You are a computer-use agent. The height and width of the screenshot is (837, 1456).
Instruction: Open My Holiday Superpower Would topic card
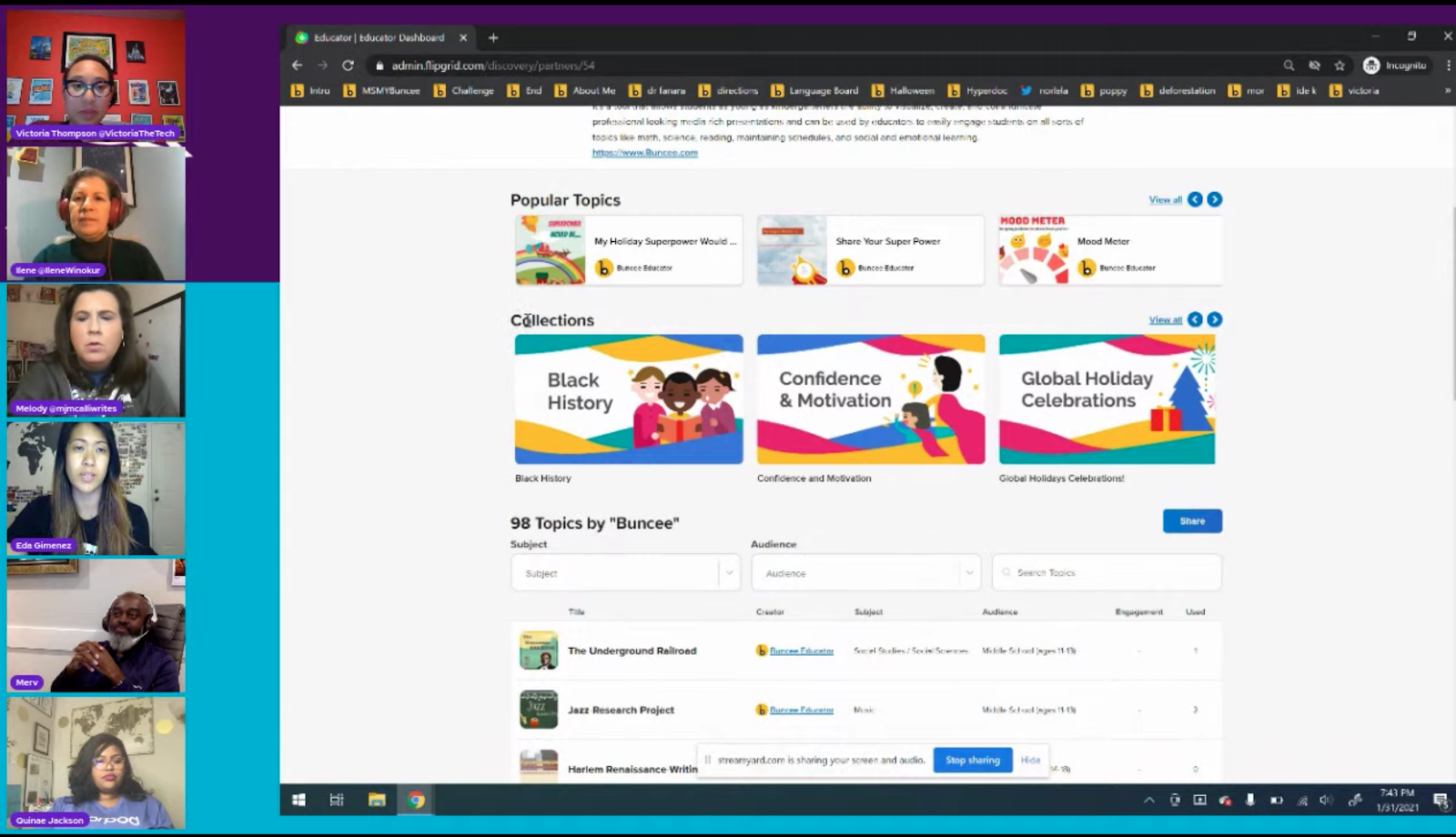pos(629,250)
